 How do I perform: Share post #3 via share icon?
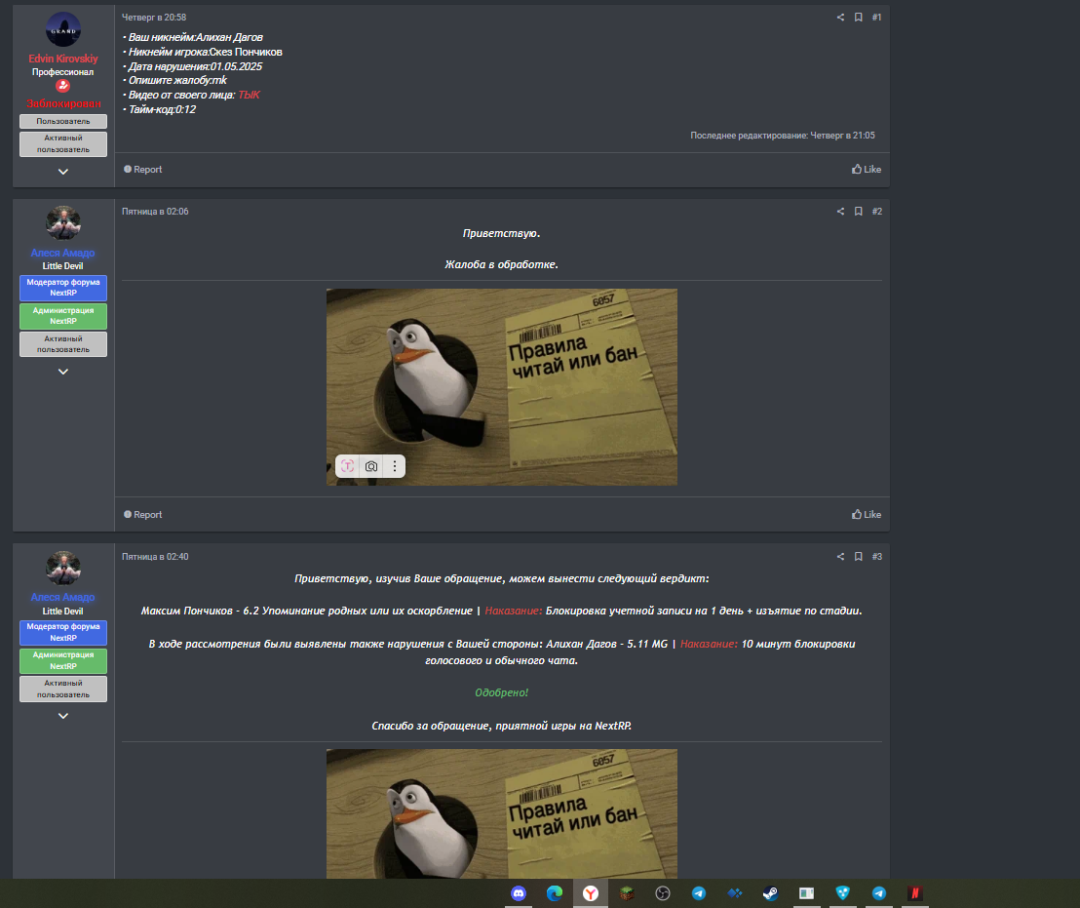(840, 557)
